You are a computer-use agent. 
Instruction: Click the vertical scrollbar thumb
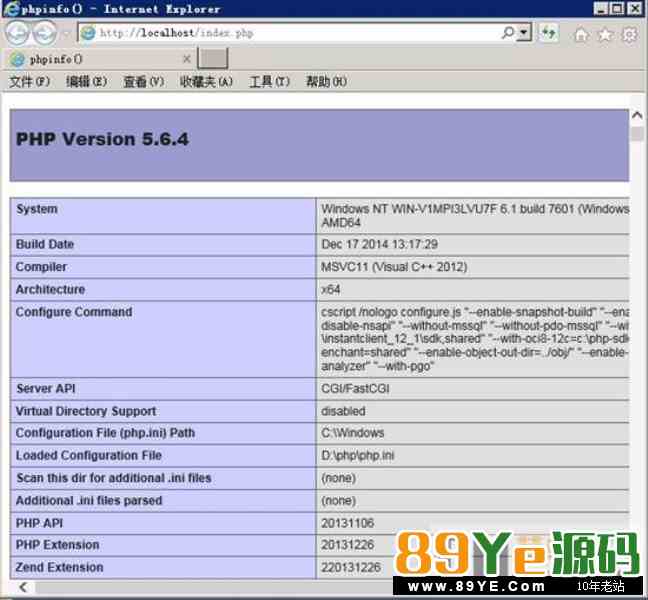pyautogui.click(x=637, y=134)
